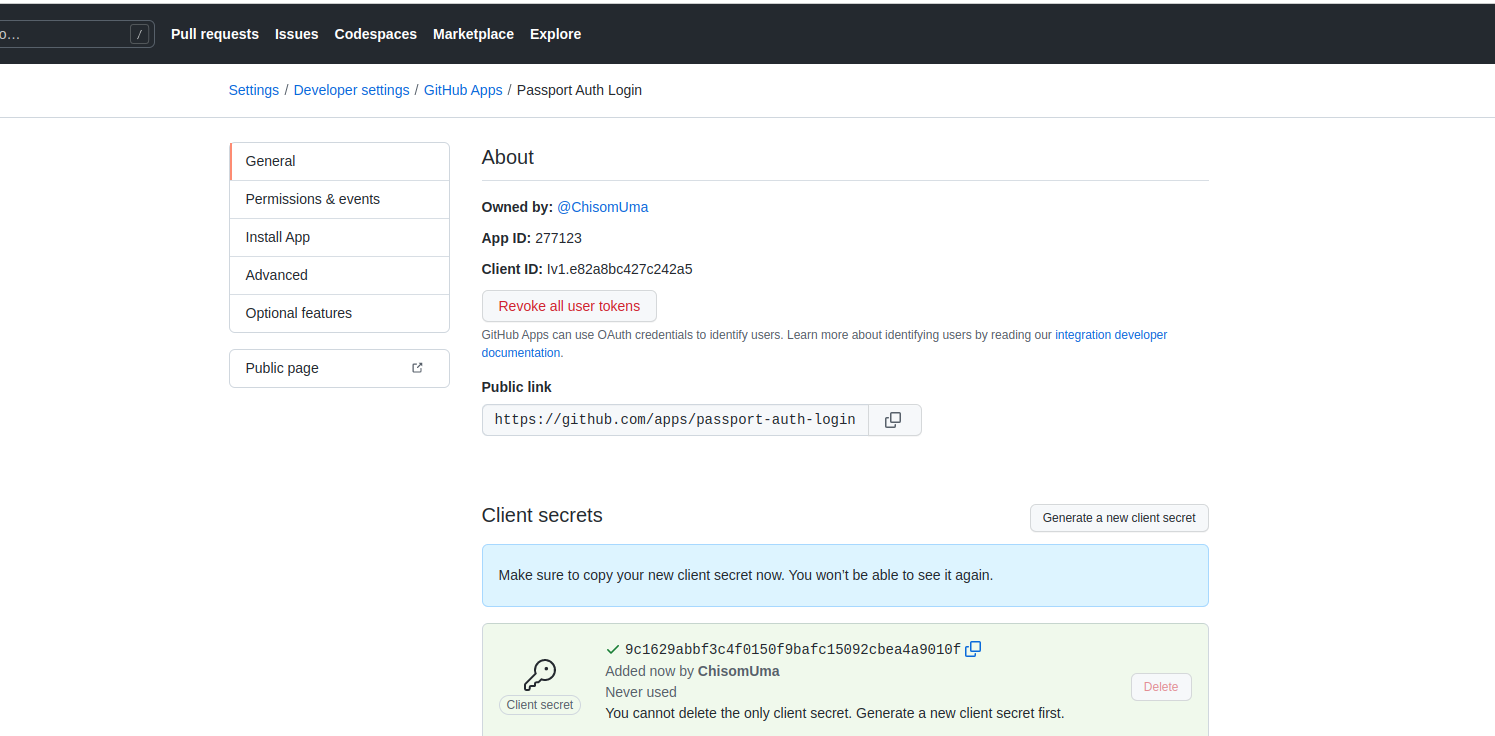The image size is (1495, 736).
Task: Click Generate a new client secret
Action: [1119, 518]
